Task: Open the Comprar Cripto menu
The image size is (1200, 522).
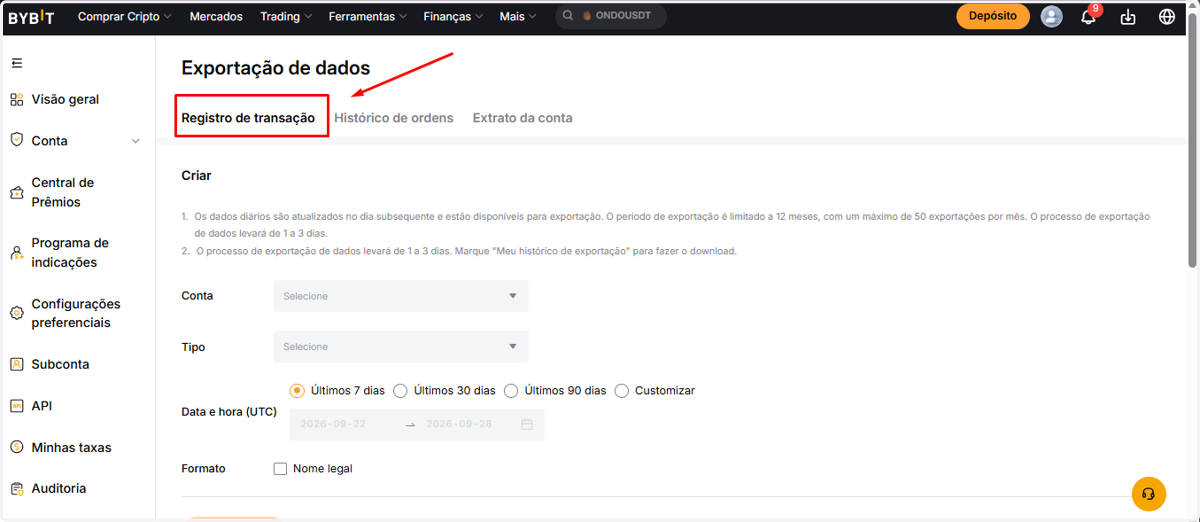Action: tap(124, 17)
